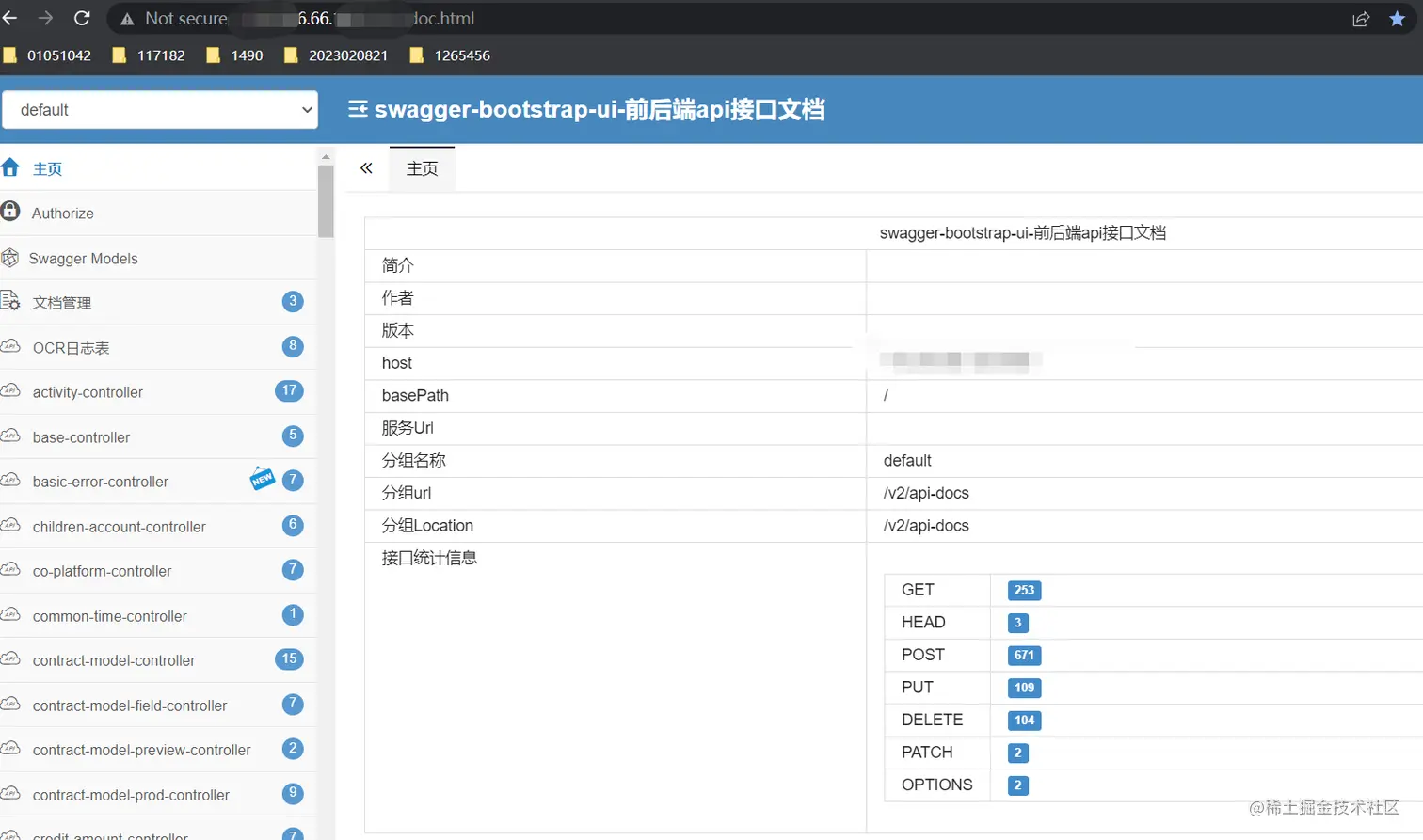Click the sidebar scrollbar up arrow
Image resolution: width=1423 pixels, height=840 pixels.
pos(326,156)
